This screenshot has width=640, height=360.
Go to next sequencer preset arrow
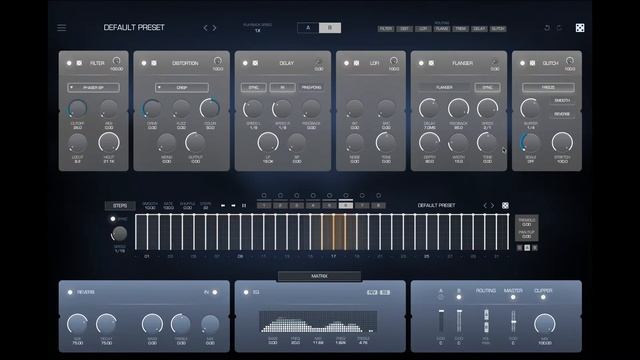pos(493,205)
